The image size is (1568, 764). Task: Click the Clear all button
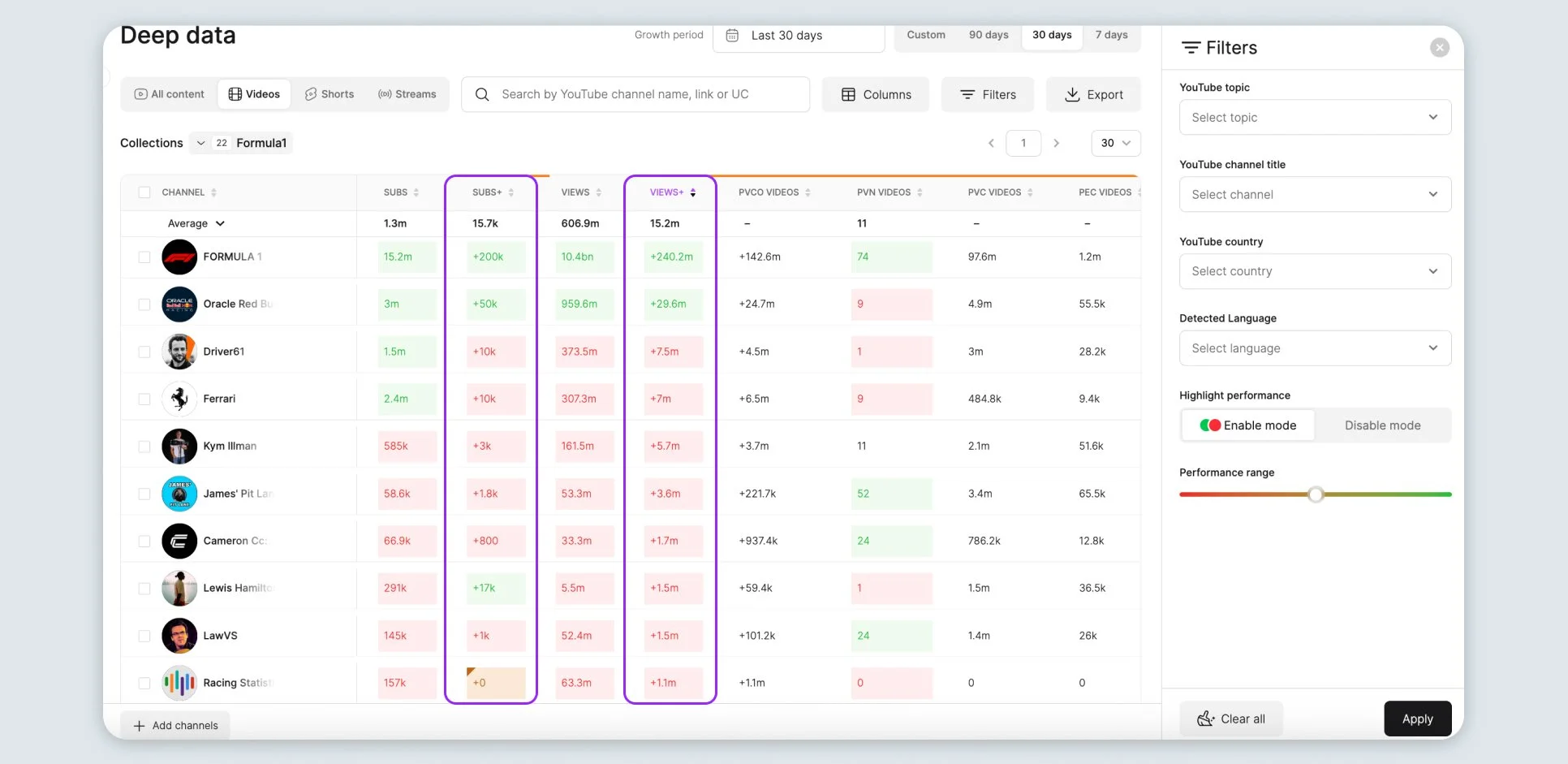[1231, 719]
